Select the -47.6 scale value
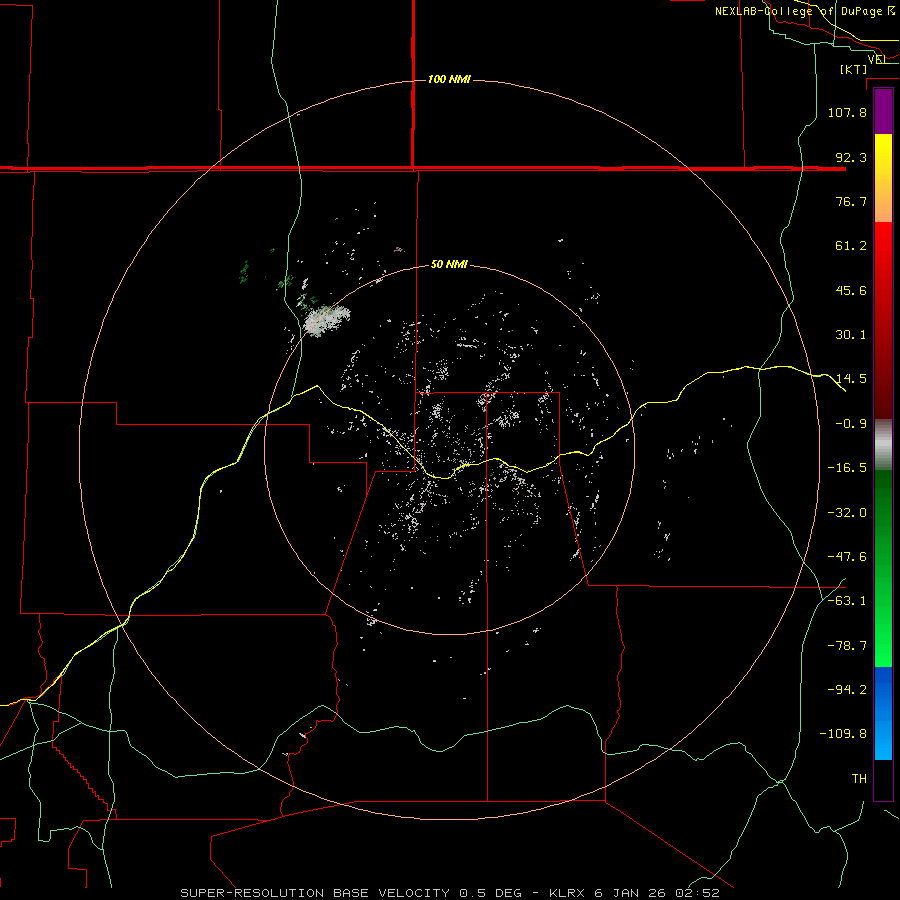Image resolution: width=900 pixels, height=900 pixels. [x=847, y=557]
